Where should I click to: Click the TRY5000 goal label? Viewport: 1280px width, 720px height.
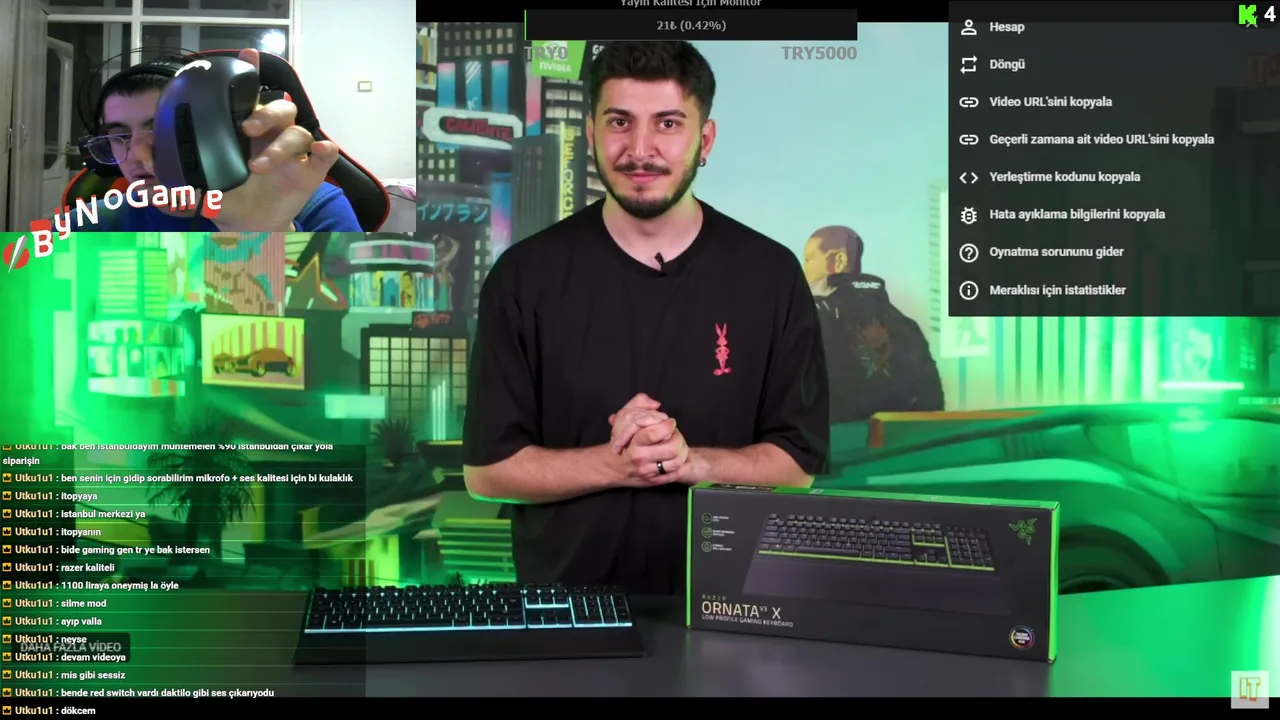819,53
